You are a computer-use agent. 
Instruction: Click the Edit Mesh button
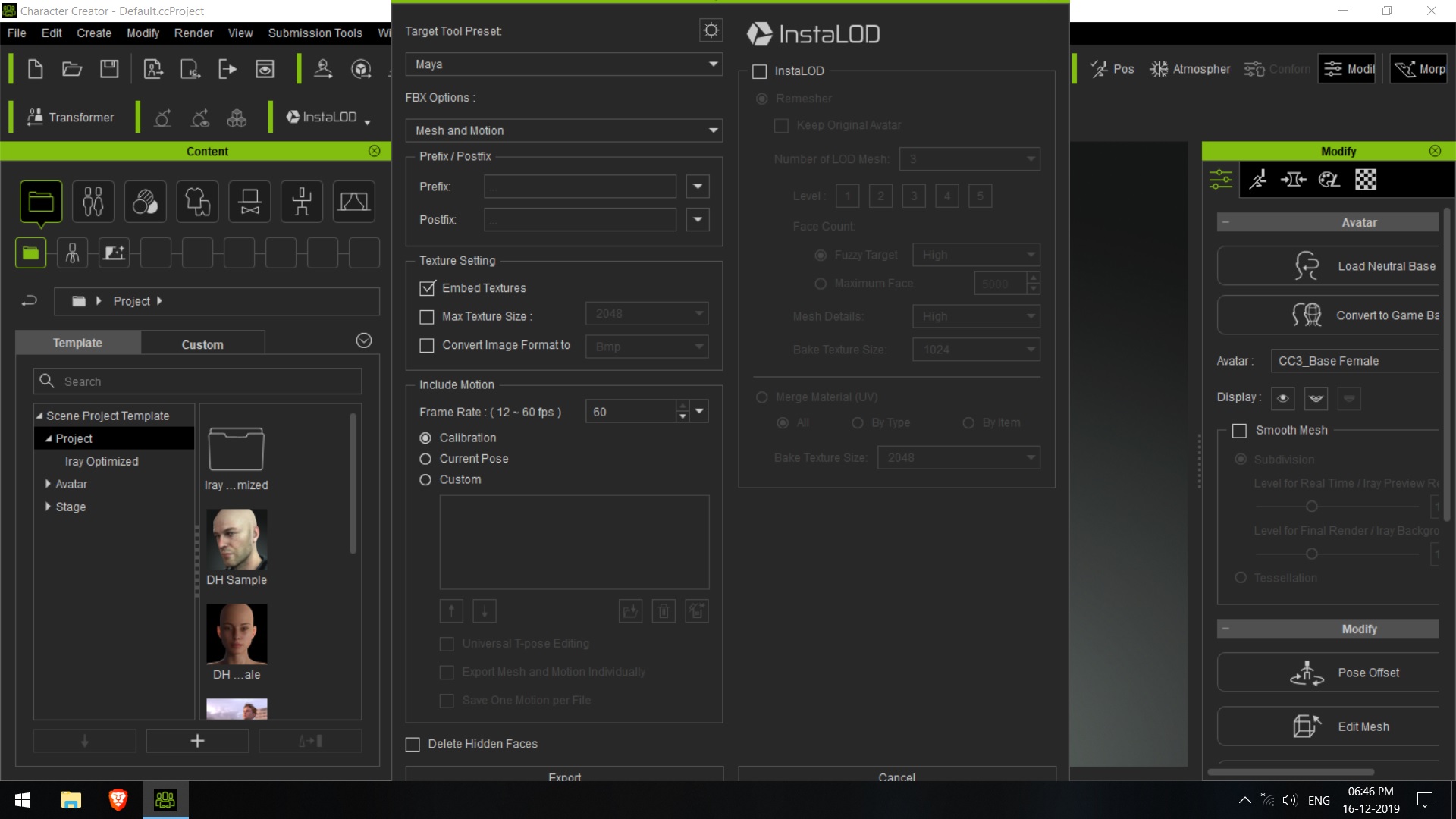pyautogui.click(x=1329, y=726)
